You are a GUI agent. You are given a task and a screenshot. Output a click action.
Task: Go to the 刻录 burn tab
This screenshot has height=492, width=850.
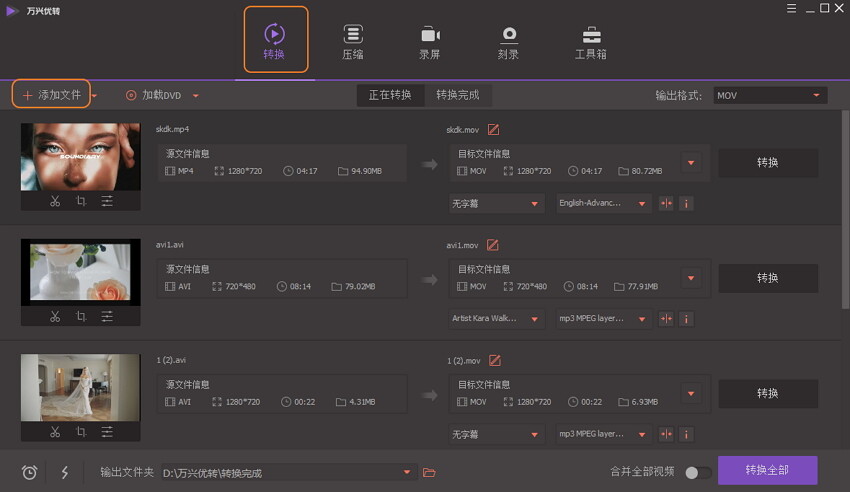(508, 42)
